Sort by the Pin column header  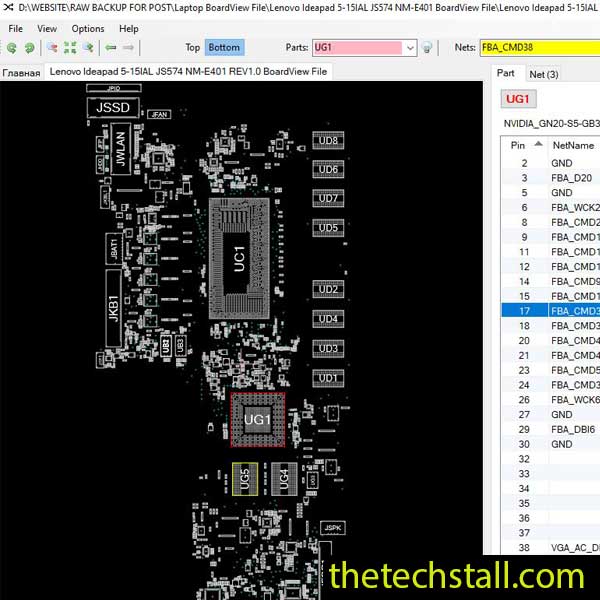pos(525,145)
